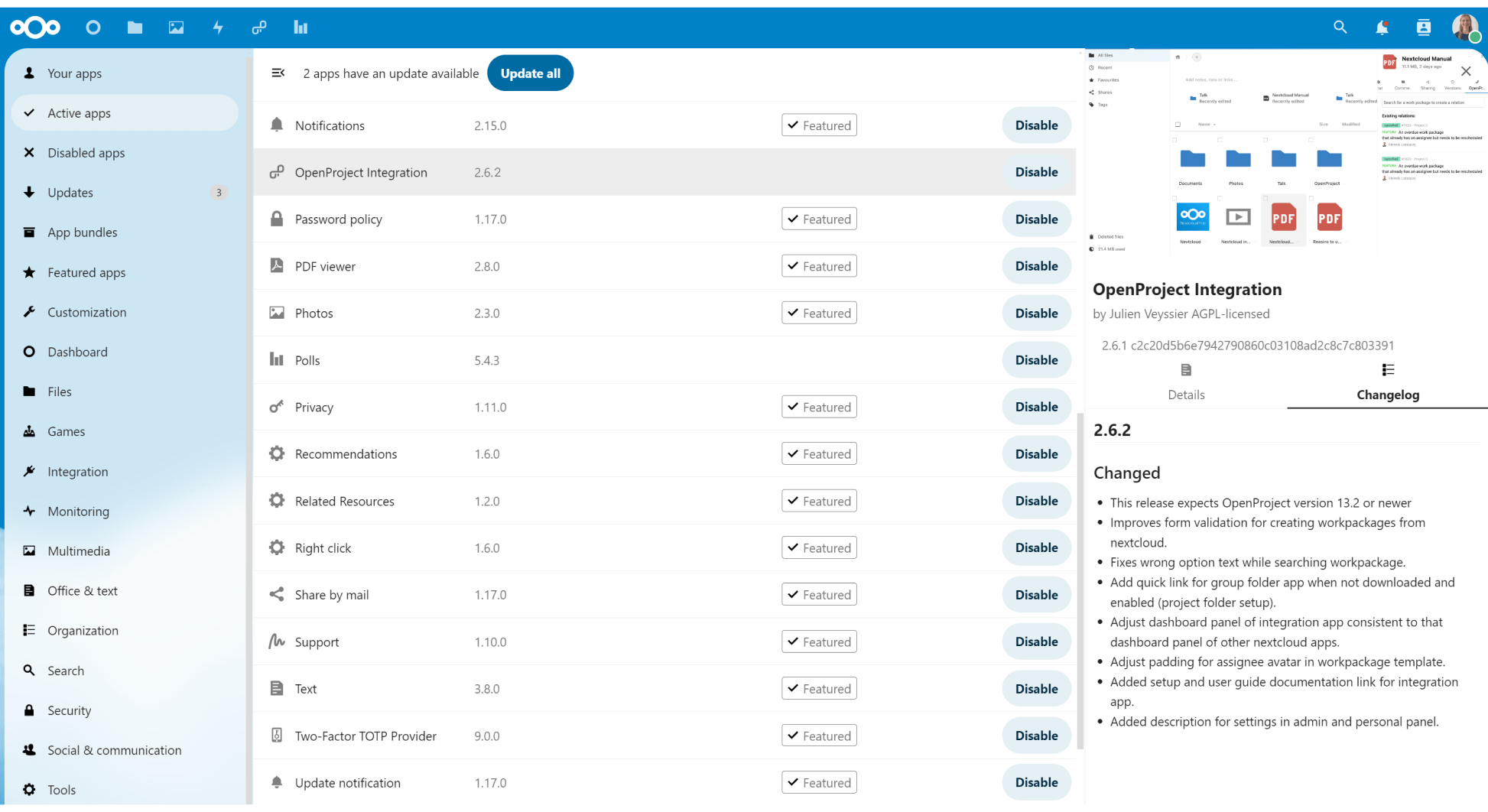Open the user avatar account menu

pos(1465,28)
